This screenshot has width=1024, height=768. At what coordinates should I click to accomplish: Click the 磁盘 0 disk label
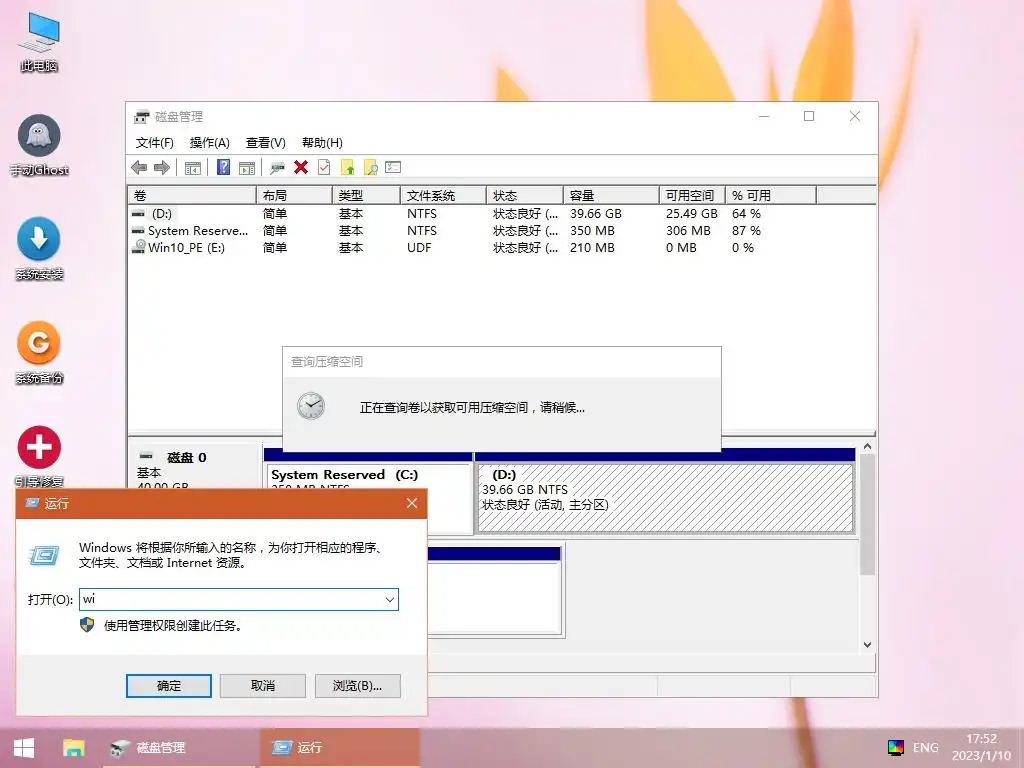tap(186, 457)
